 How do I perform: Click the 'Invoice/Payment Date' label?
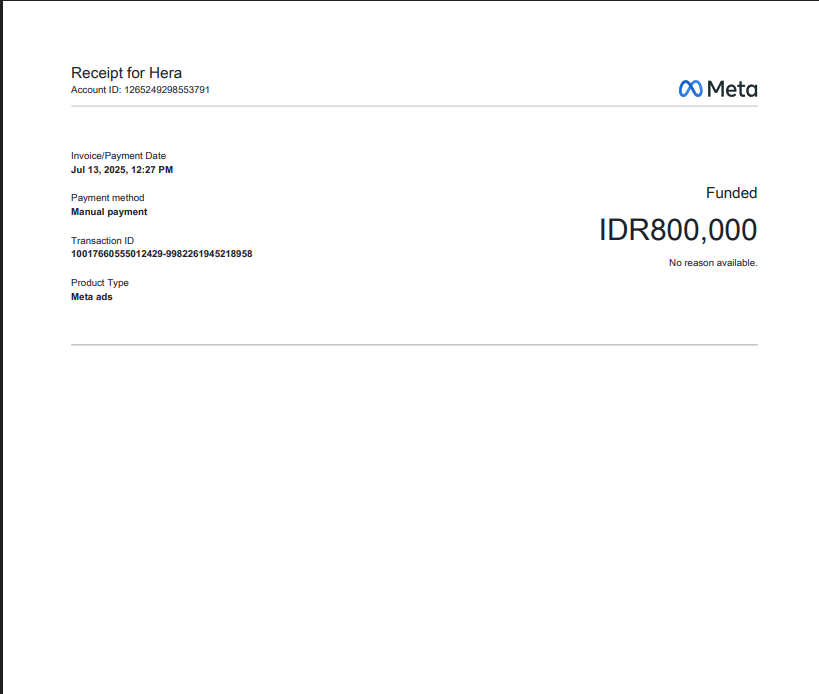[118, 156]
